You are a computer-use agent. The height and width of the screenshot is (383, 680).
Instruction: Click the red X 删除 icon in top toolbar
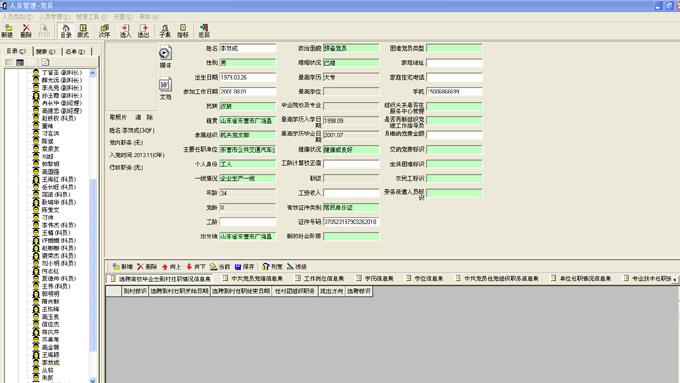[x=26, y=31]
